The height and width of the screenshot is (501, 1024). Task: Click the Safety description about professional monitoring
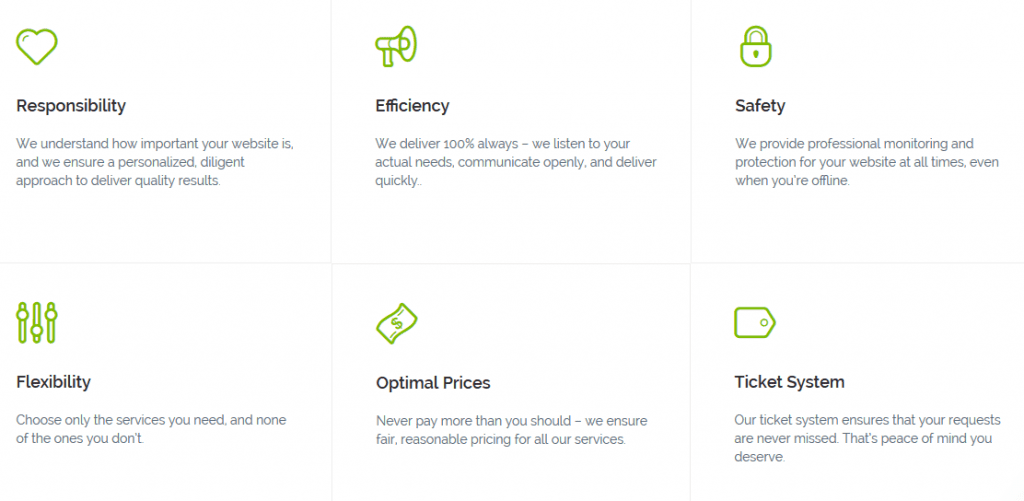pyautogui.click(x=866, y=162)
